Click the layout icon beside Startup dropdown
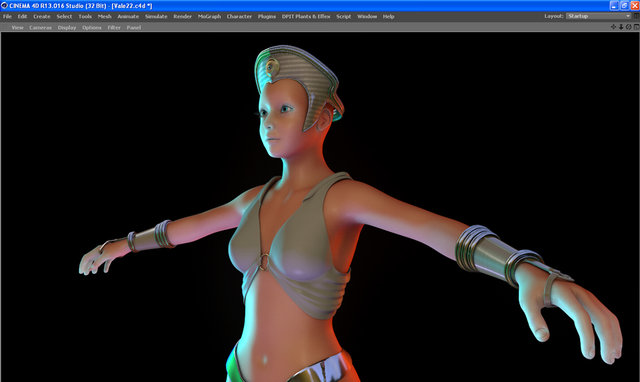The image size is (640, 382). point(636,16)
